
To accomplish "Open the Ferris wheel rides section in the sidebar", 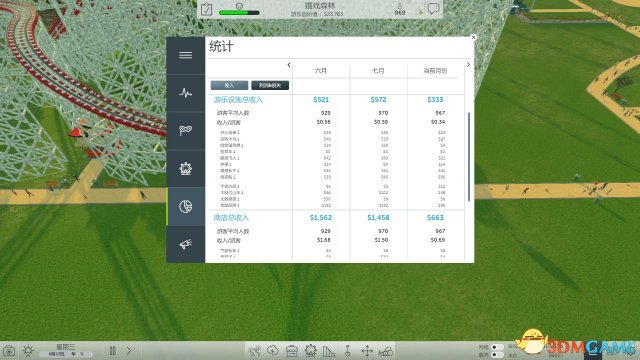I will (185, 168).
